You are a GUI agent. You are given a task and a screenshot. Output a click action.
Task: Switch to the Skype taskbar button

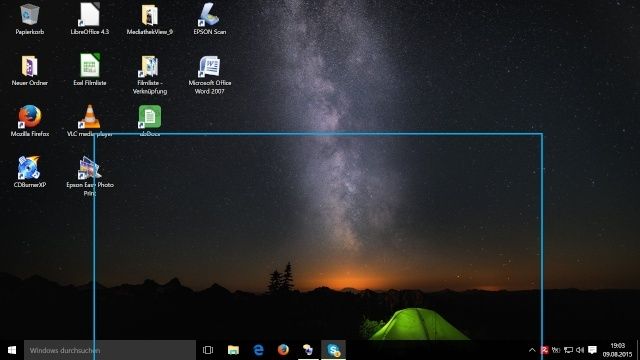pyautogui.click(x=333, y=350)
